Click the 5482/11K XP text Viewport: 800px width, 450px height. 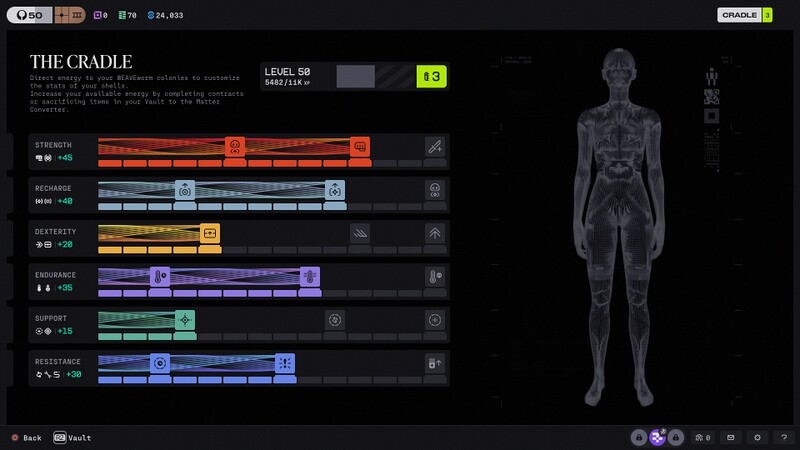[287, 83]
